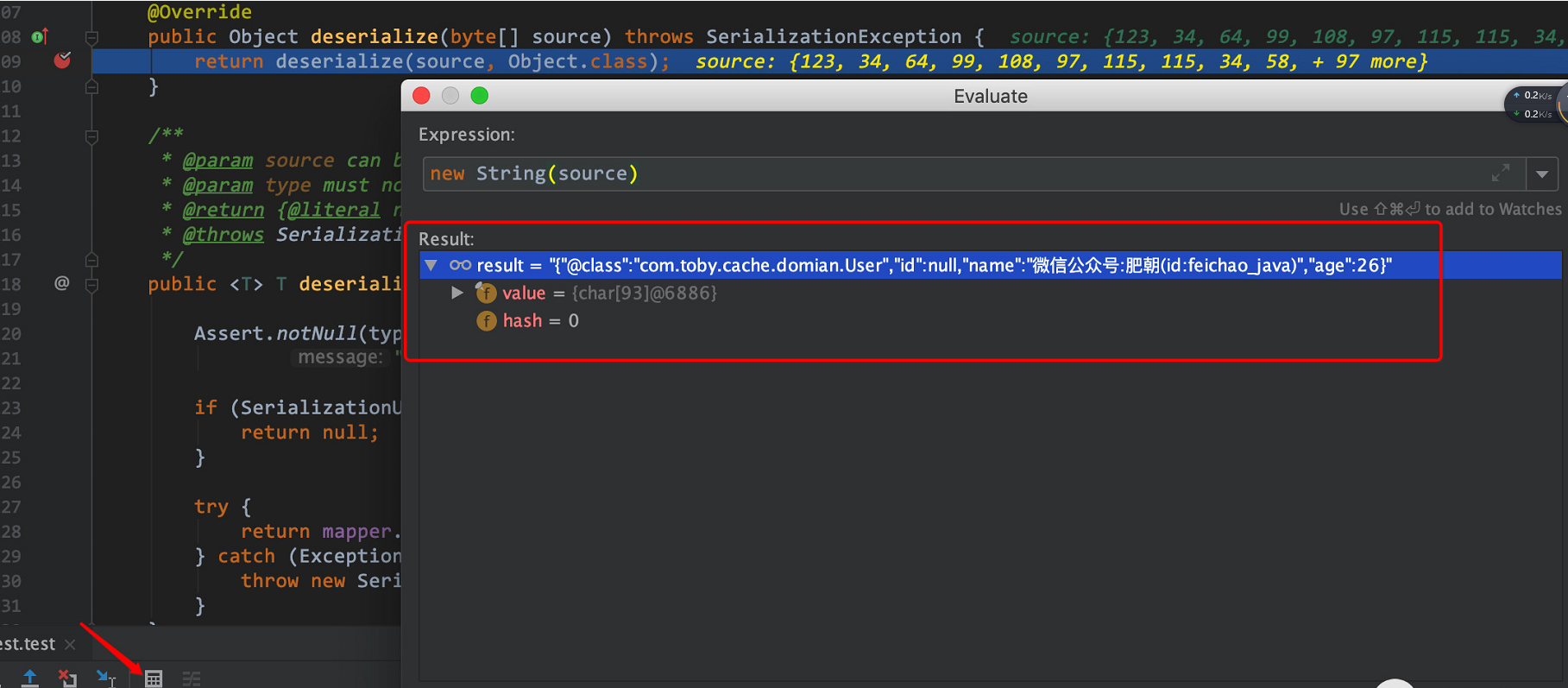The image size is (1568, 688).
Task: Expand the value char[93] field node
Action: tap(457, 293)
